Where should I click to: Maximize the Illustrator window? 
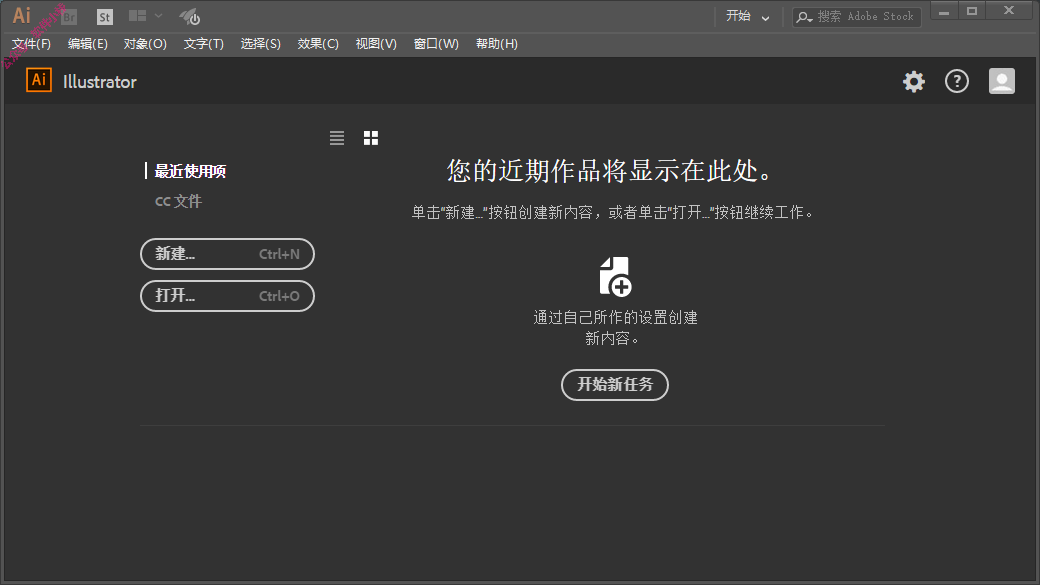pos(972,11)
